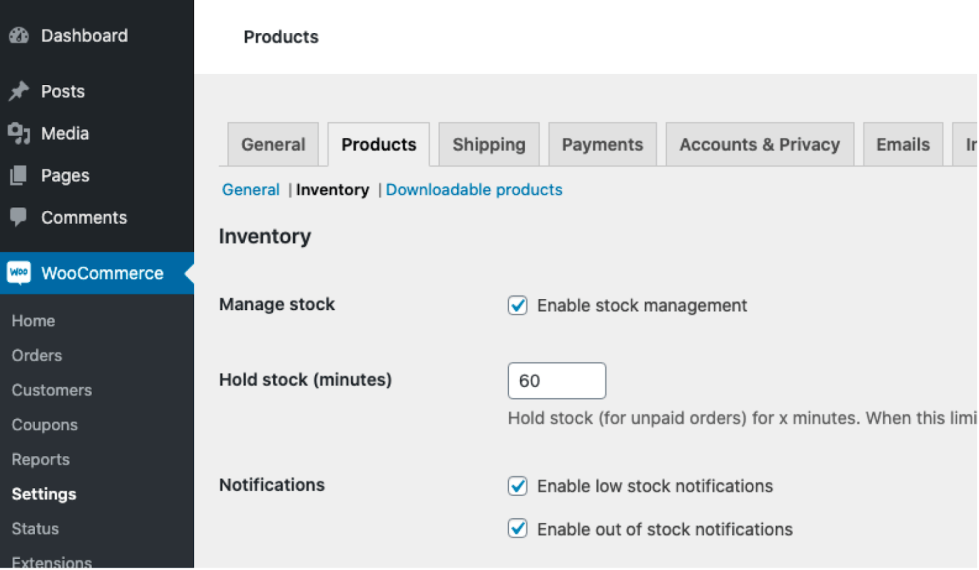This screenshot has height=570, width=979.
Task: Click the Posts pushpin icon
Action: point(18,92)
